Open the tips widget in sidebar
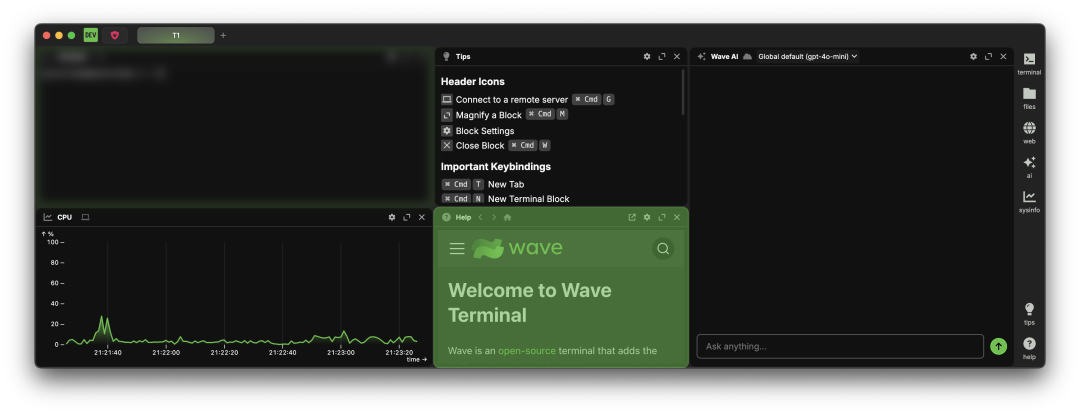This screenshot has width=1080, height=414. pyautogui.click(x=1029, y=313)
